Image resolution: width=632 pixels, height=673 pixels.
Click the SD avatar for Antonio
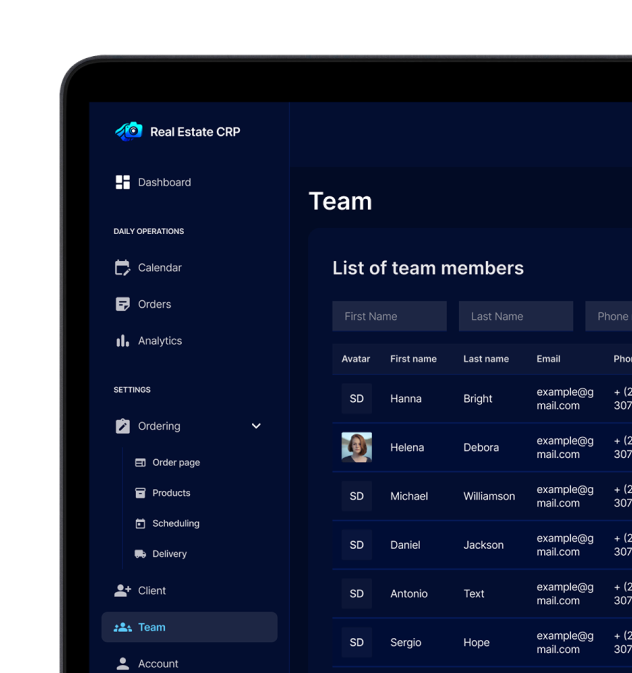click(357, 594)
